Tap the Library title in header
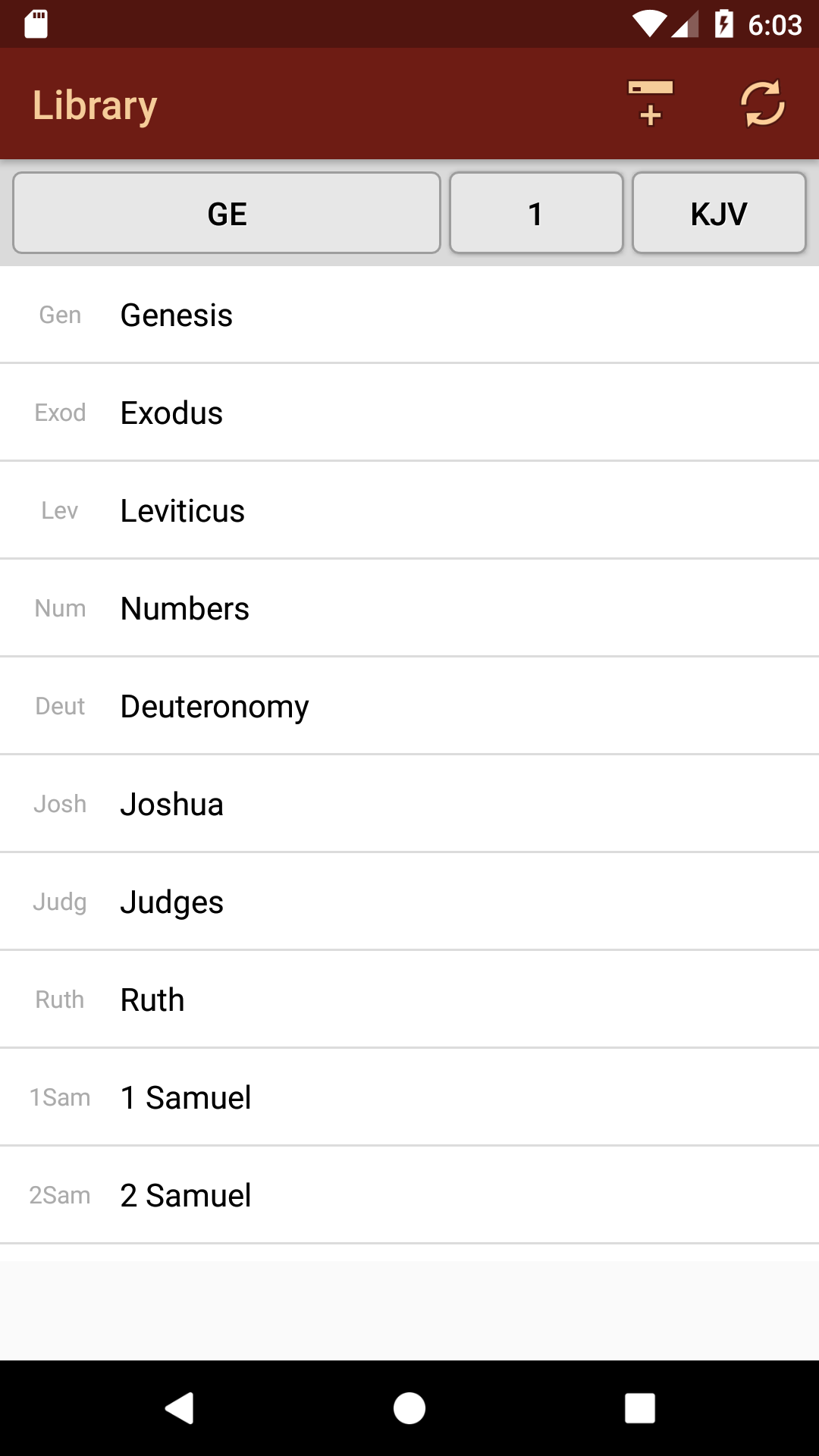819x1456 pixels. (95, 105)
